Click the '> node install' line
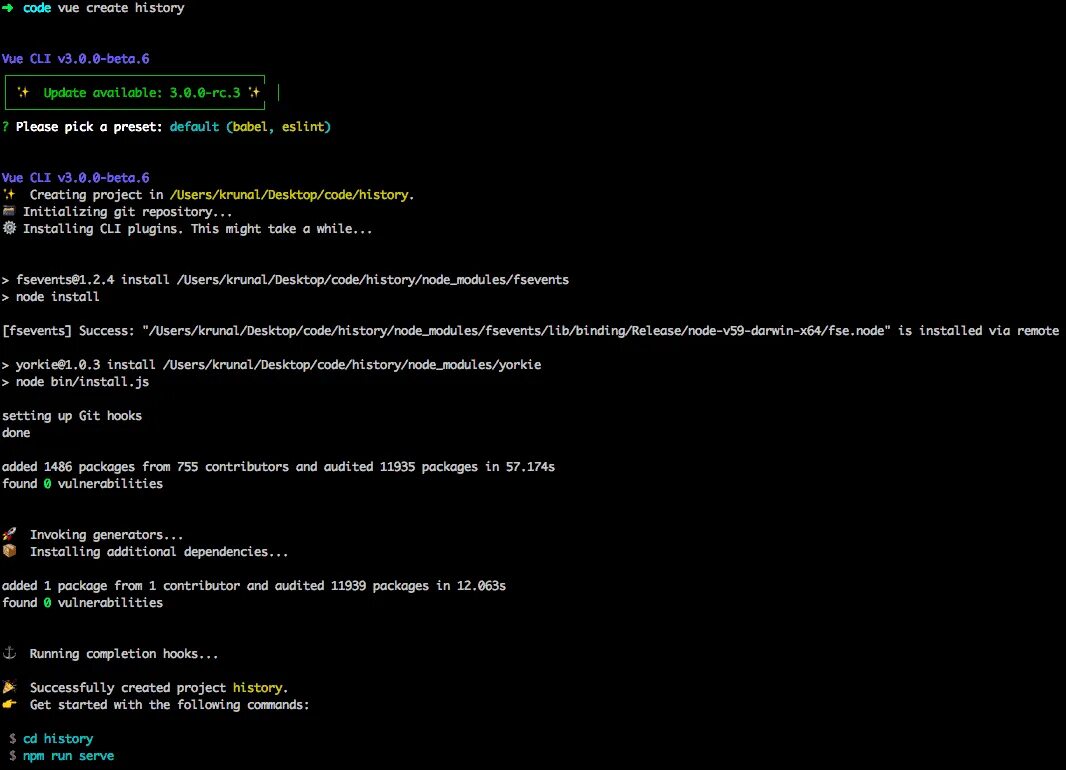The width and height of the screenshot is (1066, 770). click(50, 296)
